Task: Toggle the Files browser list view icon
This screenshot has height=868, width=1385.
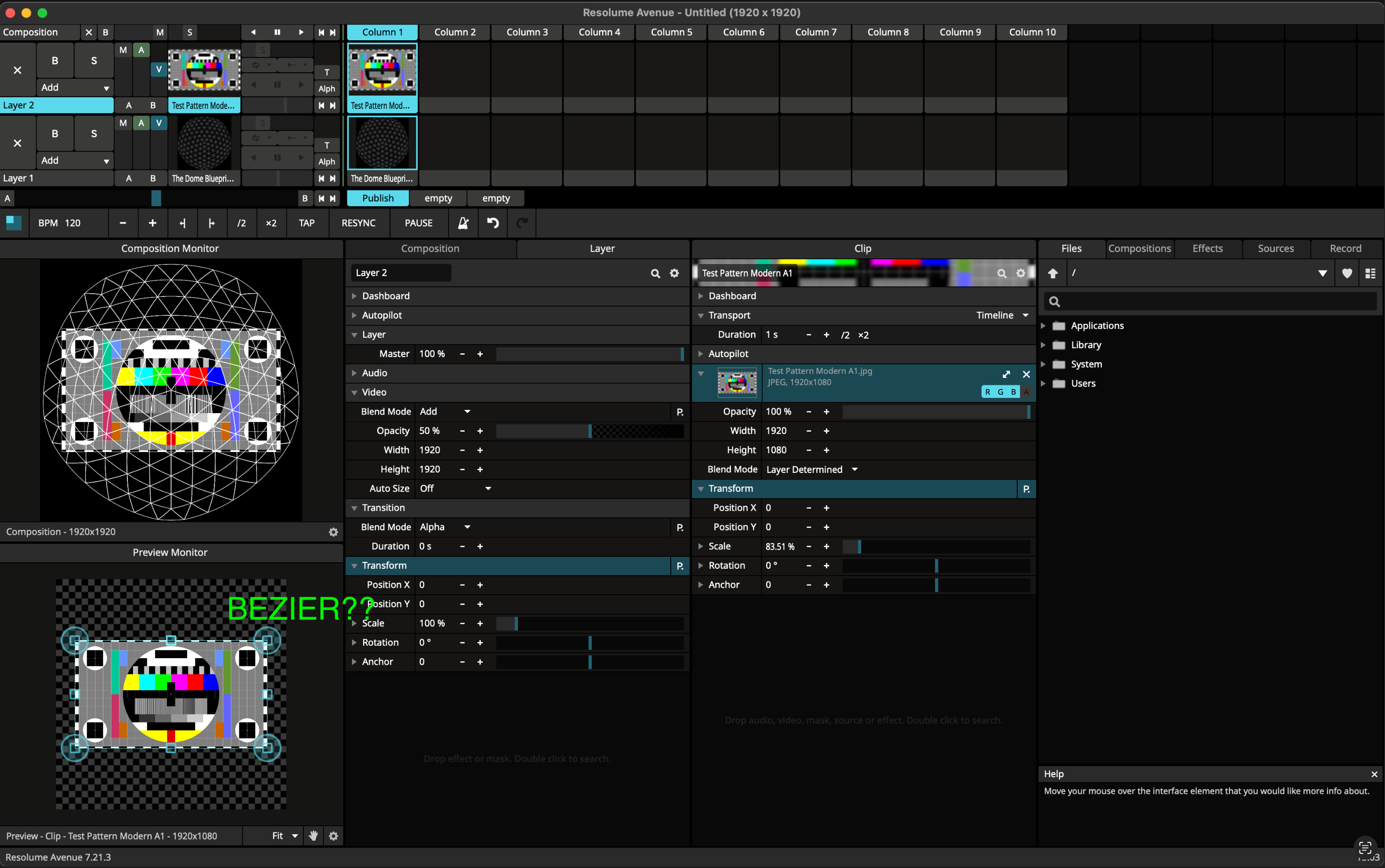Action: tap(1370, 273)
